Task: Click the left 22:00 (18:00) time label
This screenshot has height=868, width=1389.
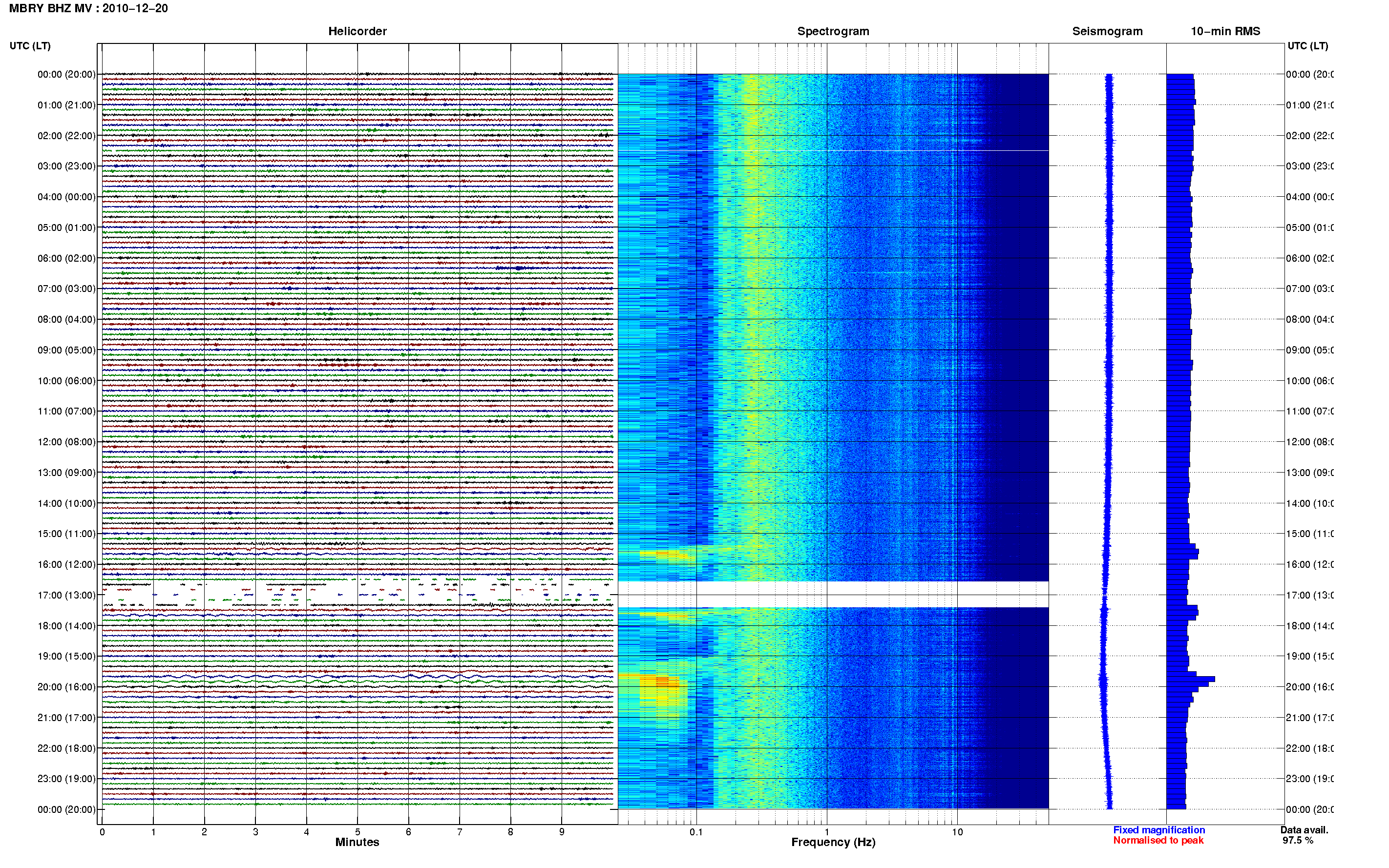Action: click(66, 748)
